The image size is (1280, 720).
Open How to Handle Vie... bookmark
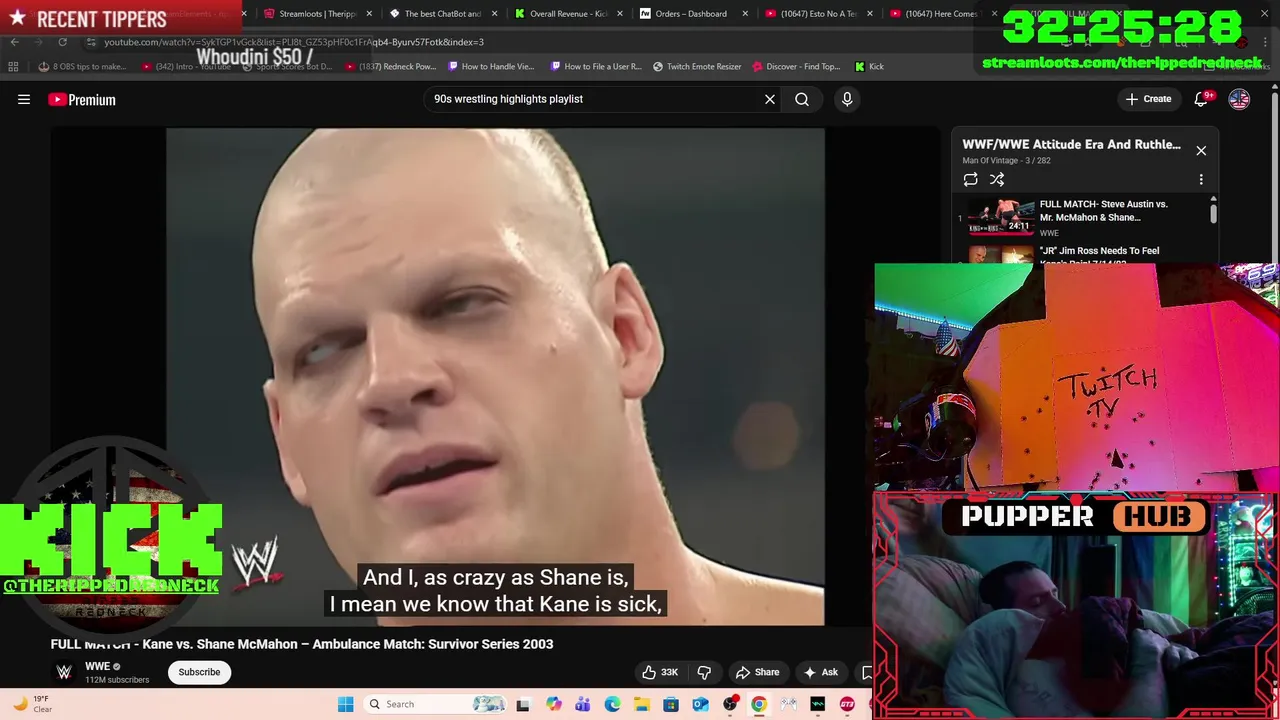[491, 67]
